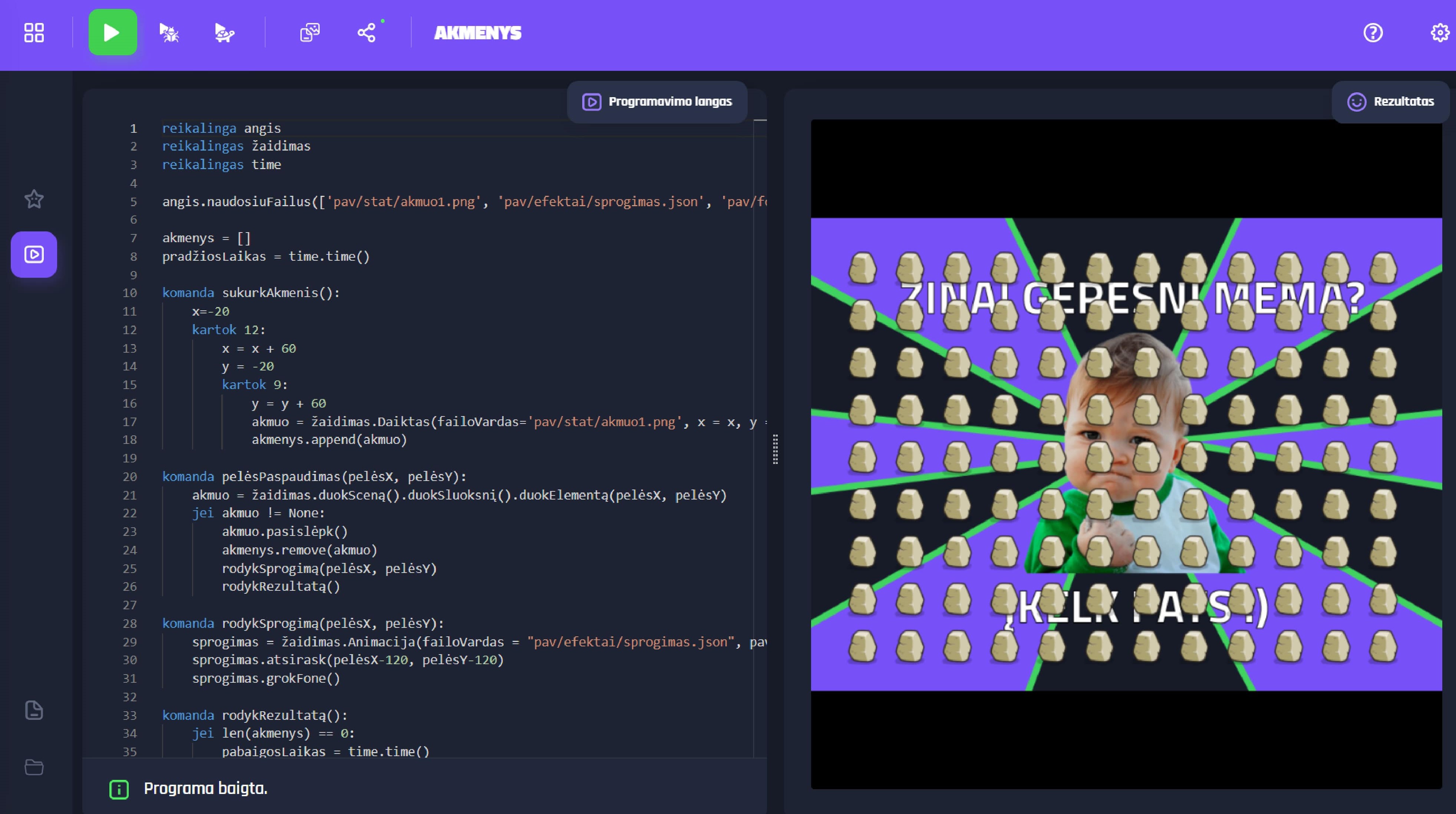Click 'komanda pelėsPaspaudimas' on line 20
The width and height of the screenshot is (1456, 814).
(x=314, y=477)
